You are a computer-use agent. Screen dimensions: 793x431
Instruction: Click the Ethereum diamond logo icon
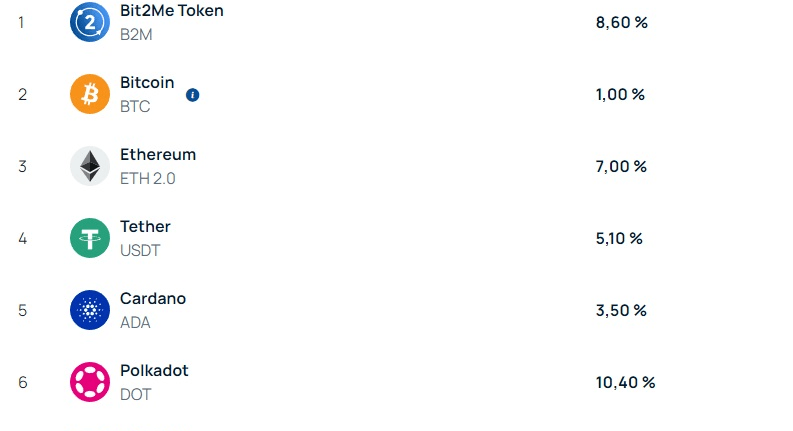90,166
